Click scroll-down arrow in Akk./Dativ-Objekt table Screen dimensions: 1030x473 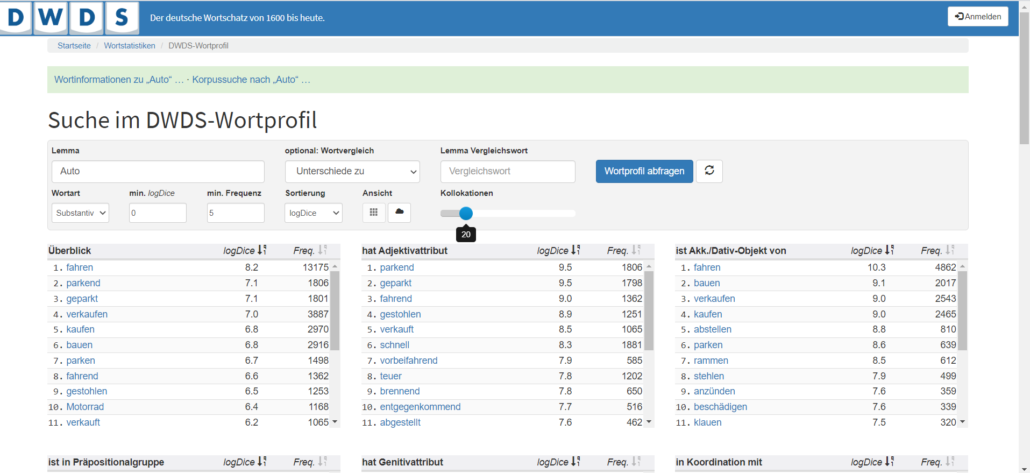[x=963, y=421]
